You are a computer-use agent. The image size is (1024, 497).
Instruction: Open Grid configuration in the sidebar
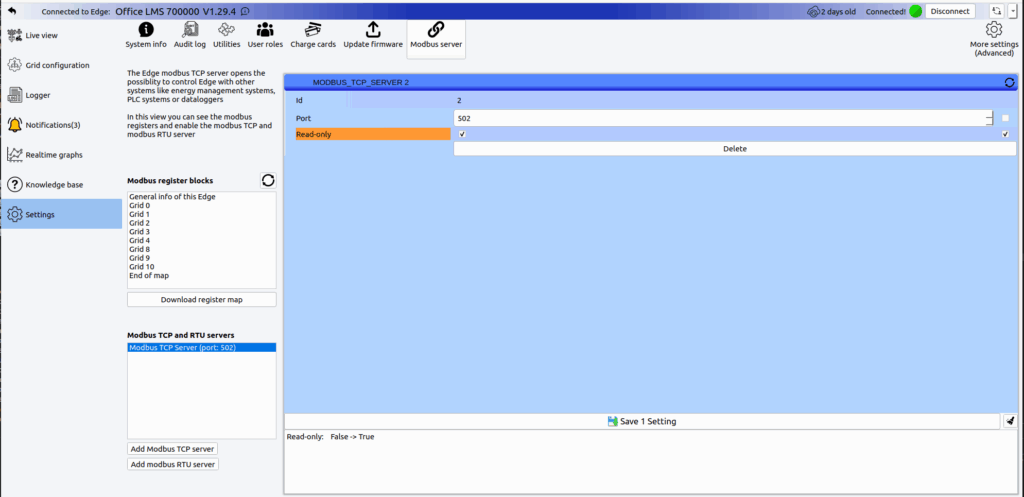(x=61, y=65)
